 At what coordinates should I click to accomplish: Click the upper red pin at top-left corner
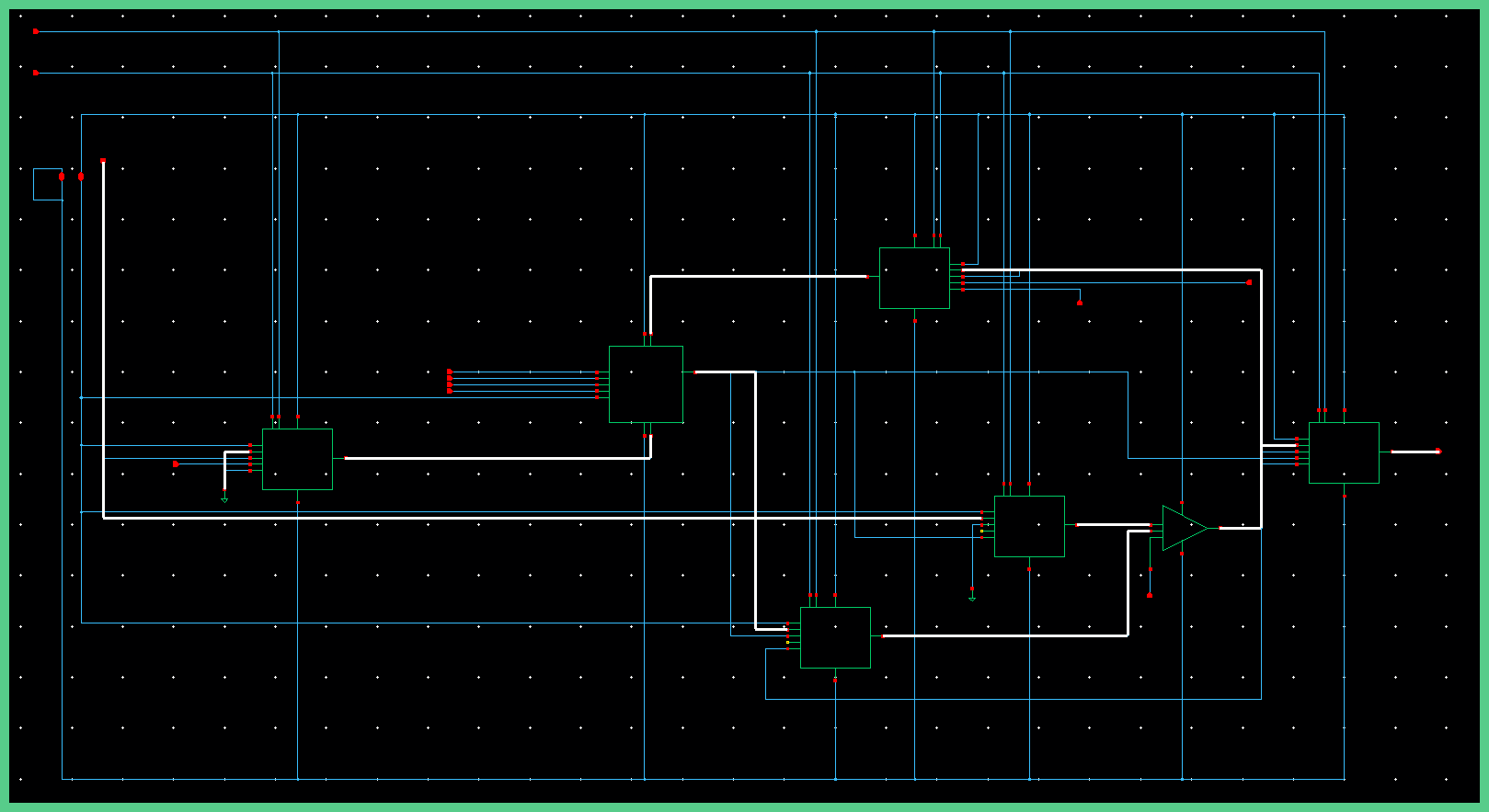tap(36, 31)
